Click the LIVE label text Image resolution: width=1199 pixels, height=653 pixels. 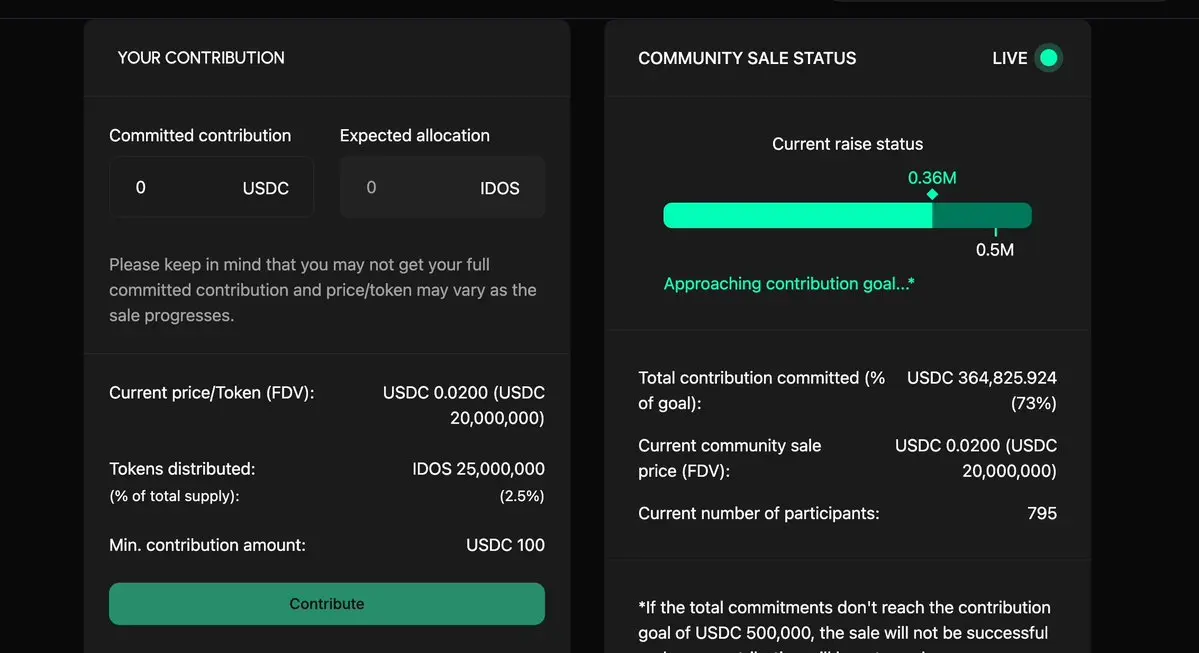(1009, 58)
